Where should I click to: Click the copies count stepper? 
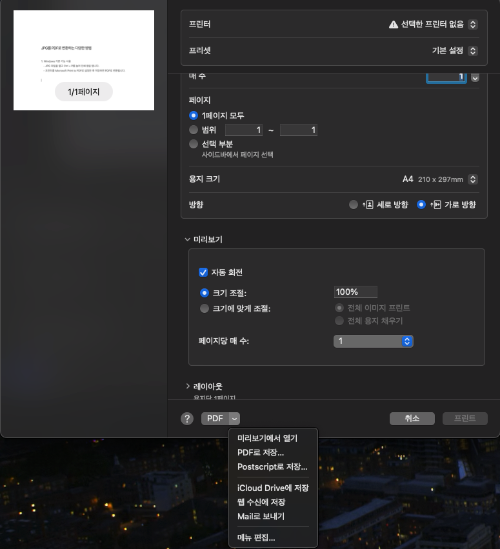pyautogui.click(x=475, y=78)
